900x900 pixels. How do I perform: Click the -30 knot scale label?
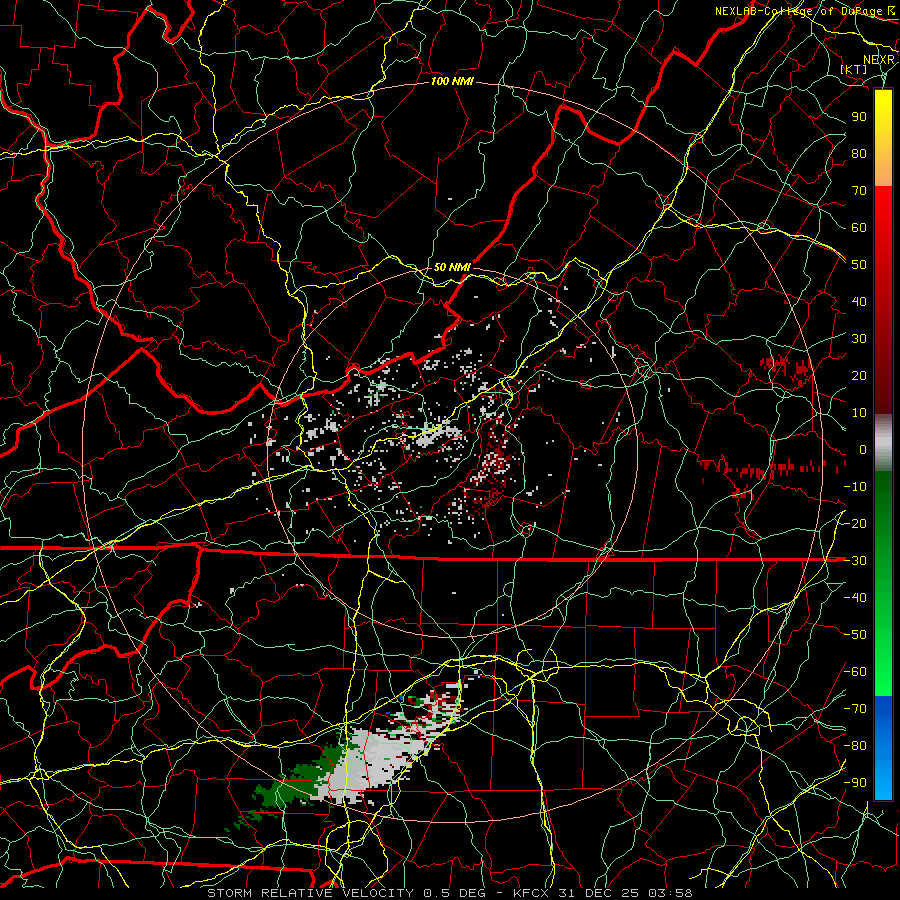pyautogui.click(x=855, y=561)
